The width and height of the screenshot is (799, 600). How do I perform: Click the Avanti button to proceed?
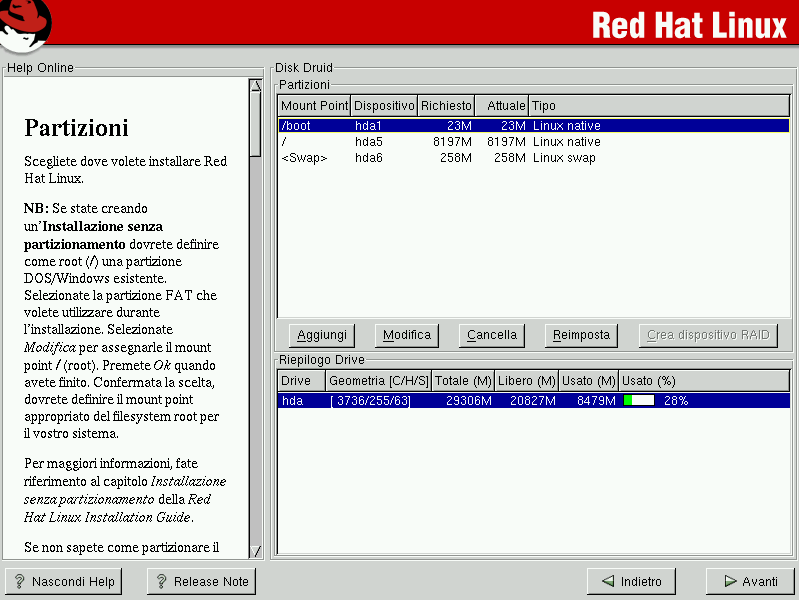coord(750,581)
